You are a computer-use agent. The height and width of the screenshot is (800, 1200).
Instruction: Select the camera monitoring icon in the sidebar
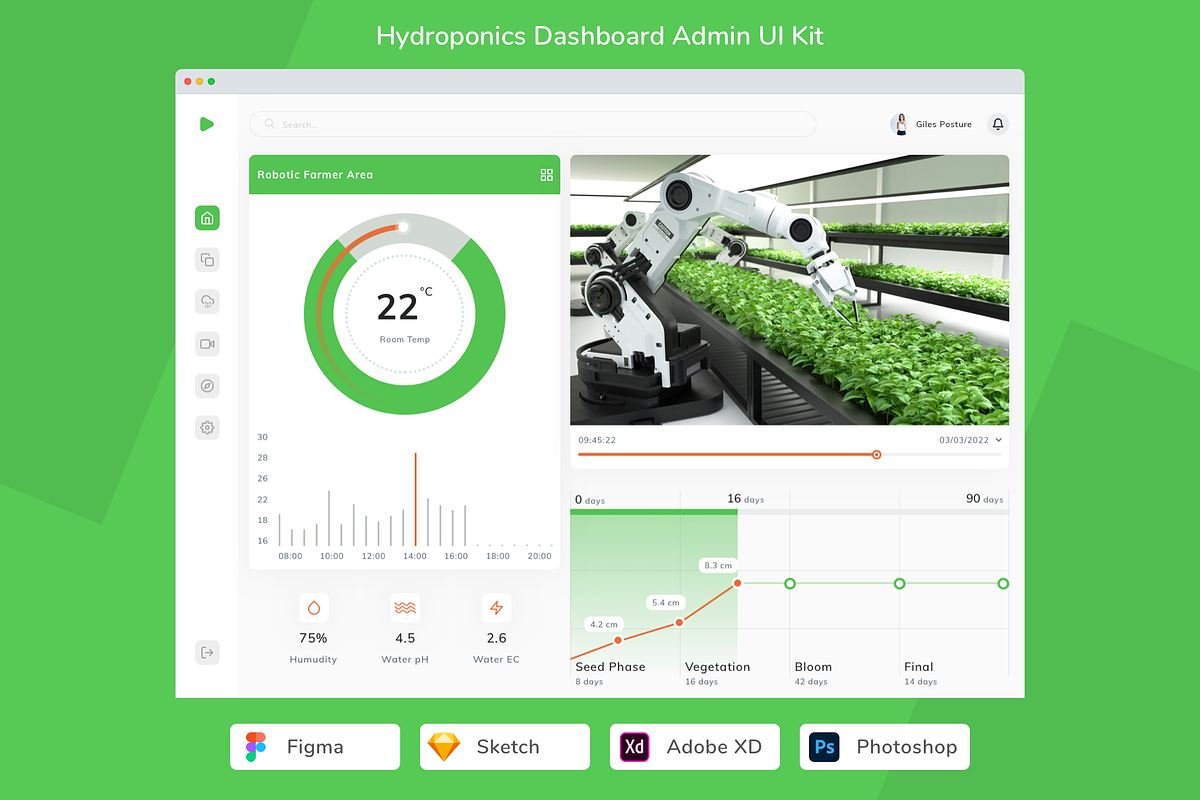coord(207,343)
